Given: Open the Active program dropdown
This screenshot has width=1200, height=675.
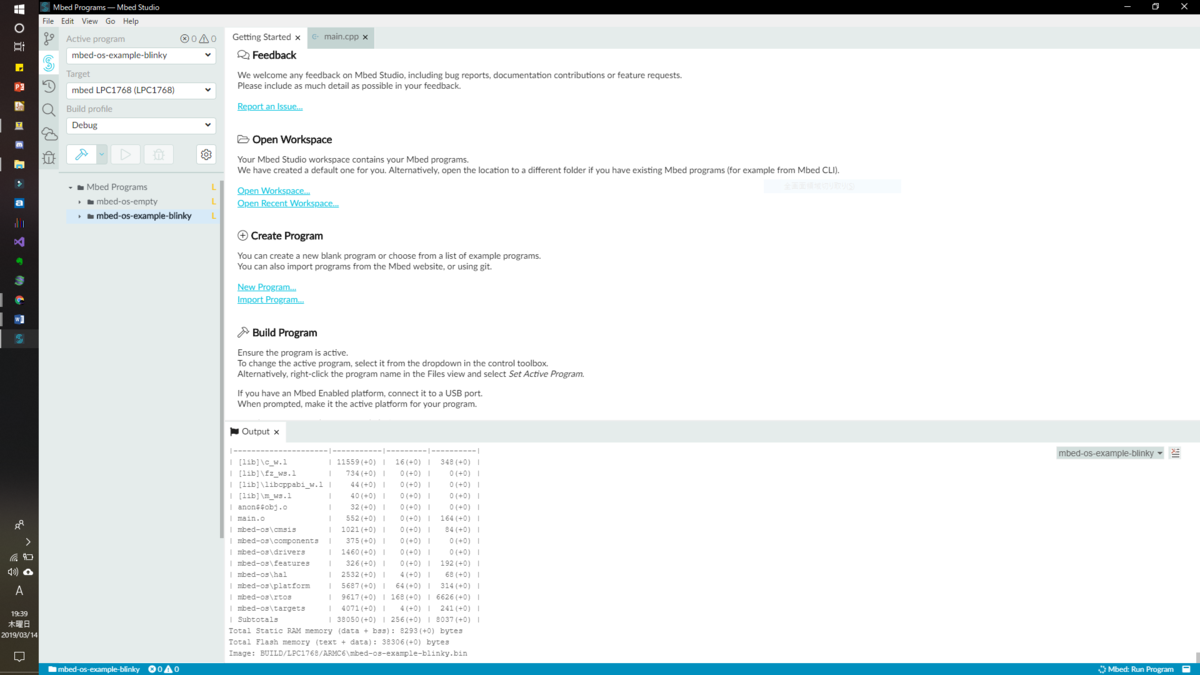Looking at the screenshot, I should [x=141, y=55].
